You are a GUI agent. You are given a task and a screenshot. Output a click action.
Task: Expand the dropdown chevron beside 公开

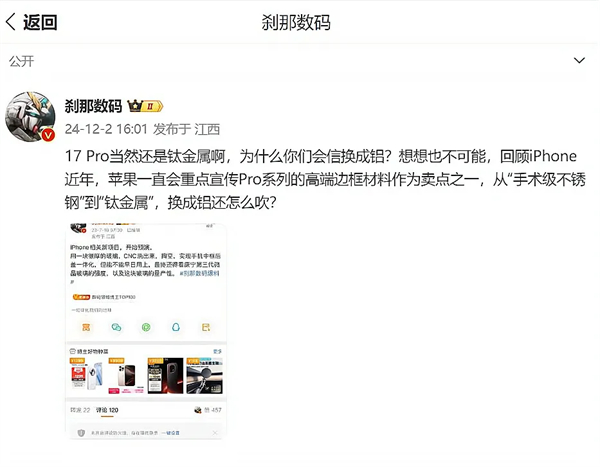[579, 60]
